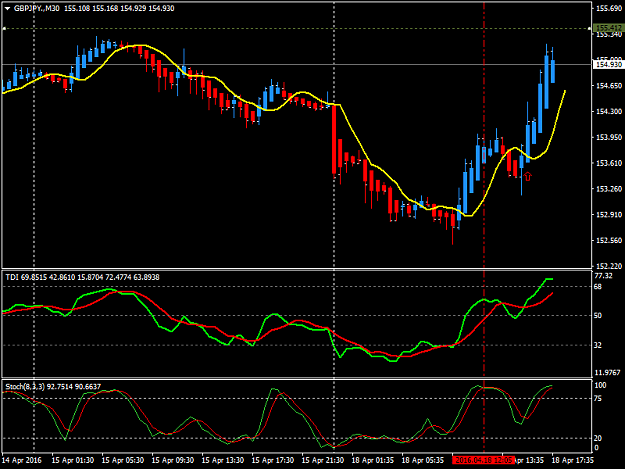Select the 15 Apr 17:30 time axis label
Screen dimensions: 625x469
pyautogui.click(x=273, y=460)
